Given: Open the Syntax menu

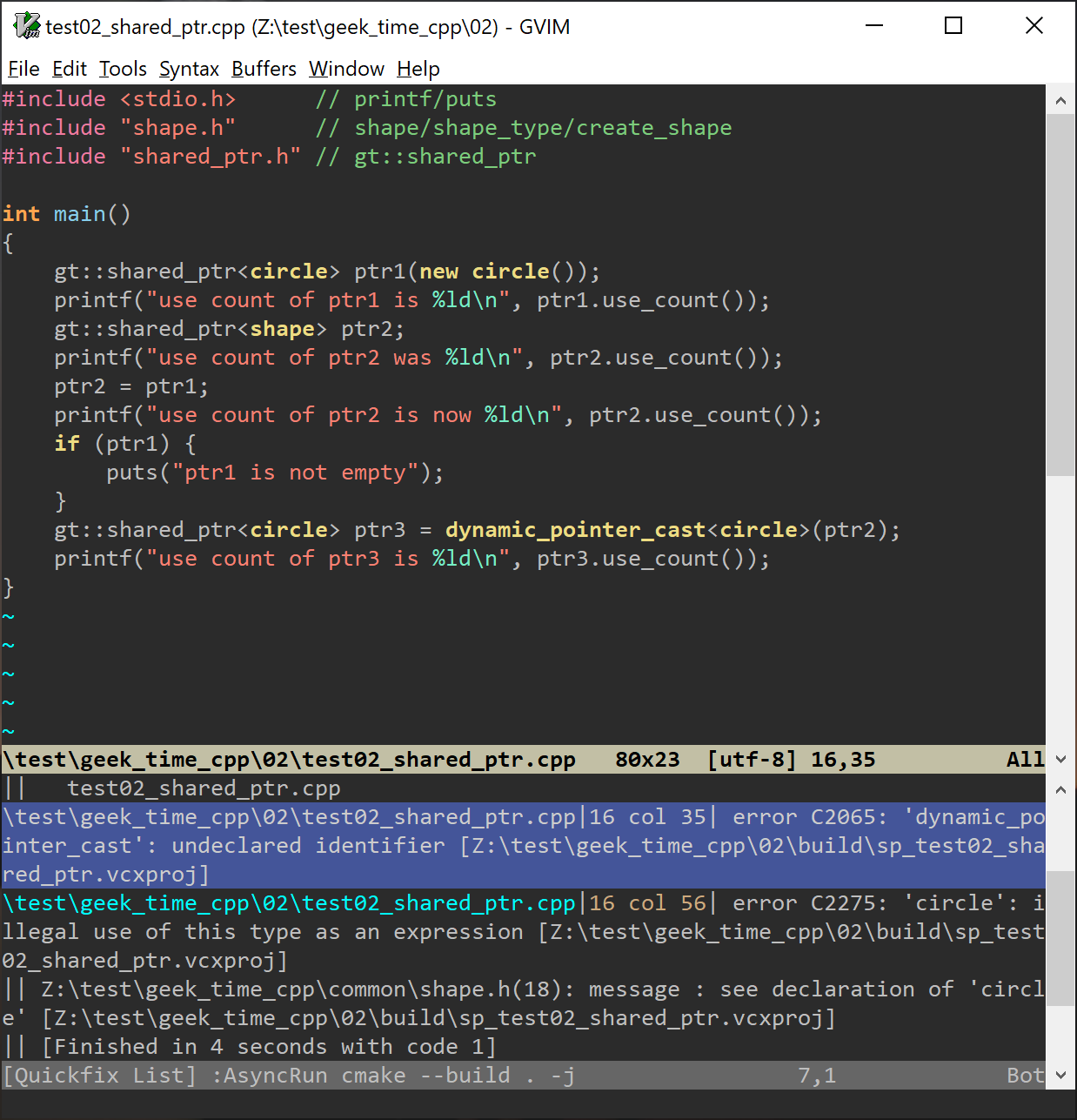Looking at the screenshot, I should [189, 69].
